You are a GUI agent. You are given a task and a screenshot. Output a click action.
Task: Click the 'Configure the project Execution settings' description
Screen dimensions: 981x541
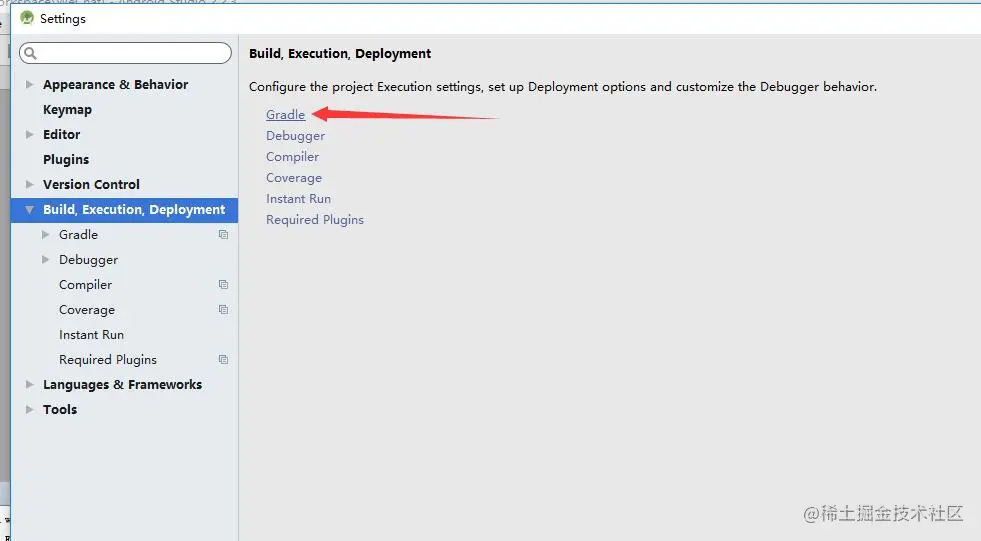coord(562,87)
